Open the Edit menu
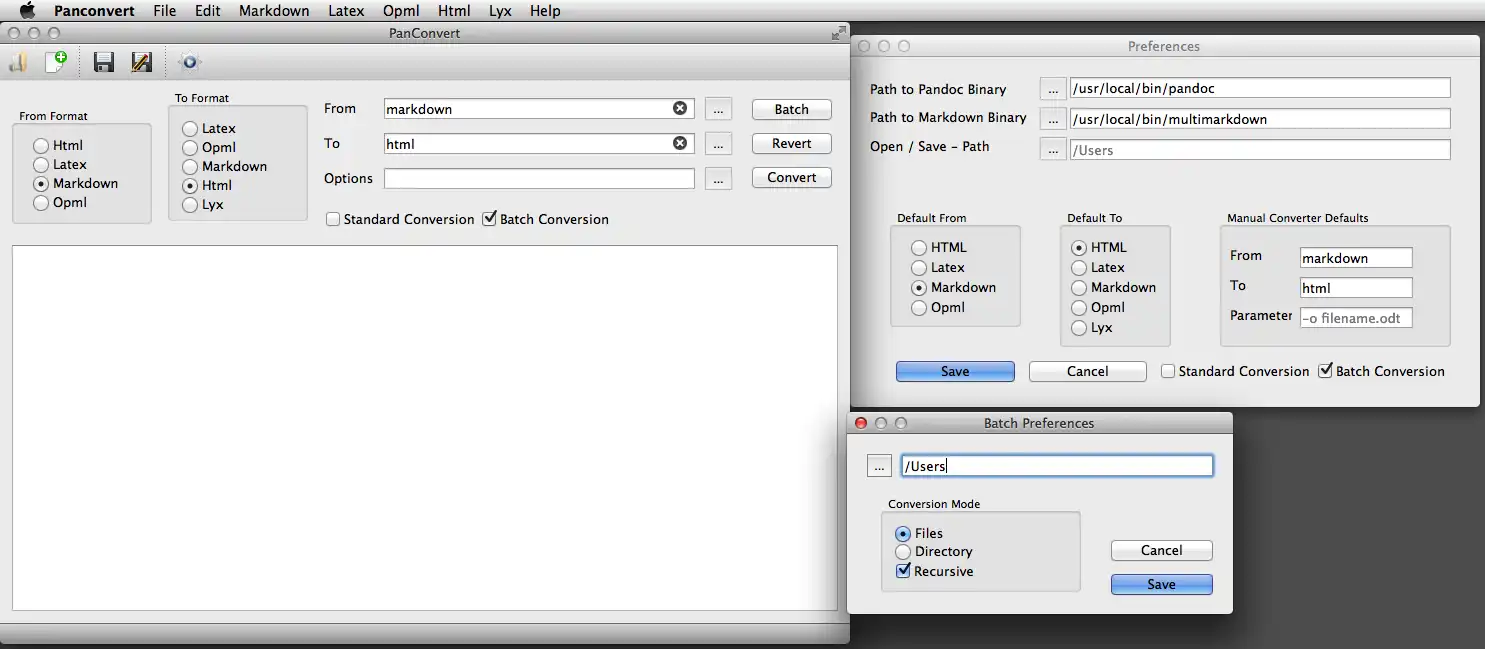 pyautogui.click(x=208, y=11)
